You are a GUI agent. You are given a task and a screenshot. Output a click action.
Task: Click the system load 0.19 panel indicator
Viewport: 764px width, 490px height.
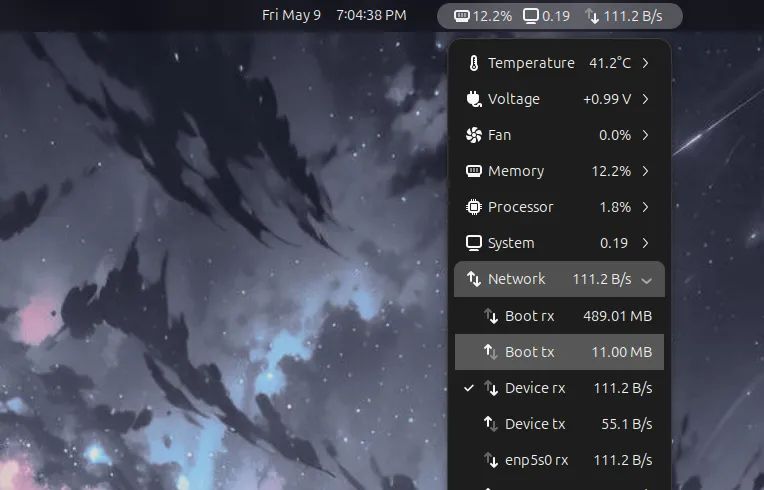(547, 16)
